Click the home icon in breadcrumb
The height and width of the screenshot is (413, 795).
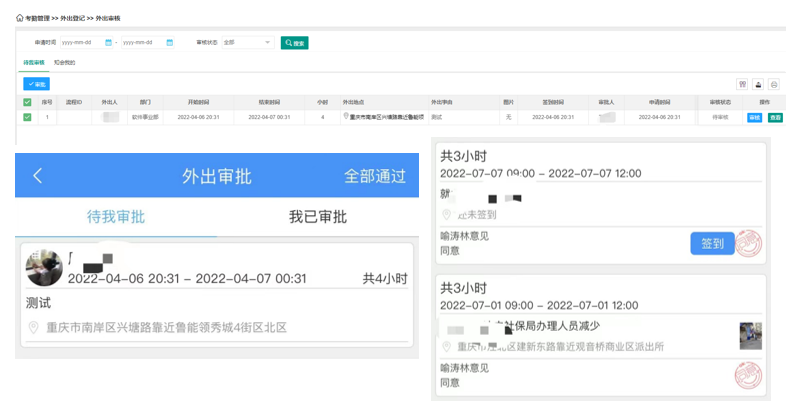click(x=21, y=19)
